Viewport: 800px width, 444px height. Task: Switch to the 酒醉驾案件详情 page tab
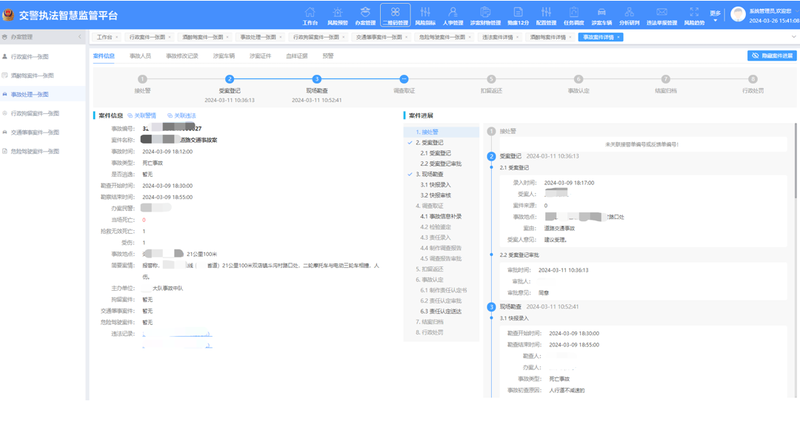click(547, 37)
